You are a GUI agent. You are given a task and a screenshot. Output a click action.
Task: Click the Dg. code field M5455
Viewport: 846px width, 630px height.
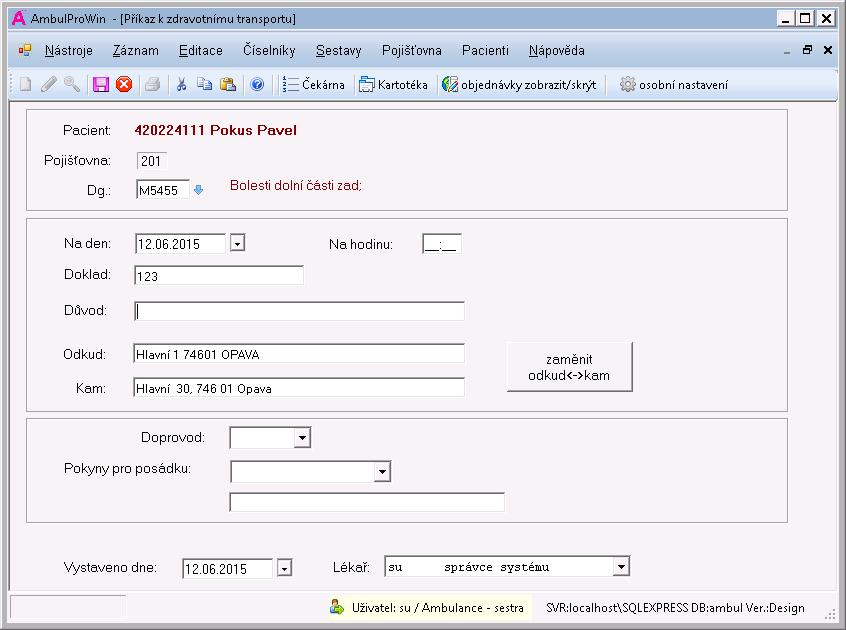pyautogui.click(x=162, y=190)
